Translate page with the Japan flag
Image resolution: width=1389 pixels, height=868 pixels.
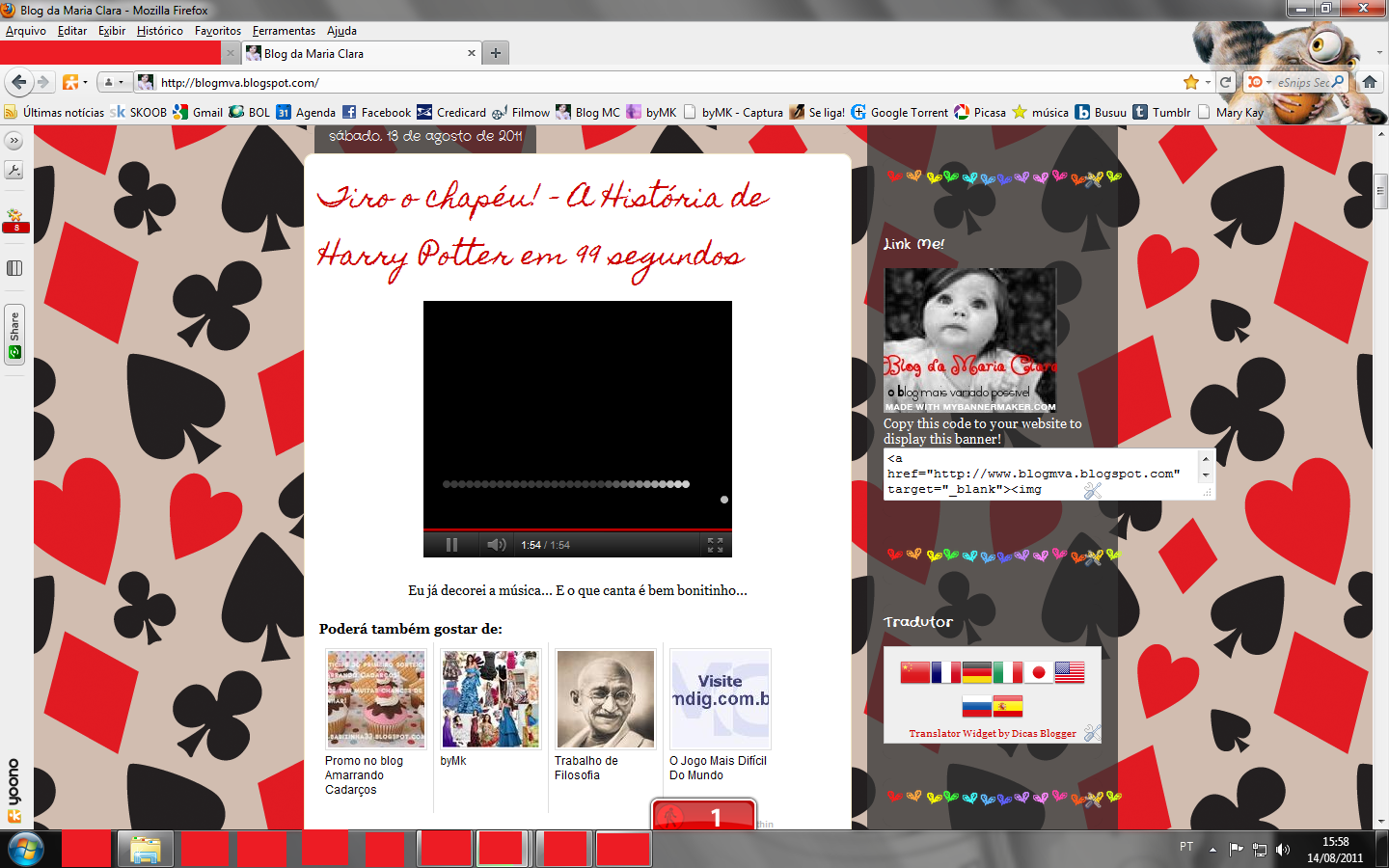[1038, 672]
